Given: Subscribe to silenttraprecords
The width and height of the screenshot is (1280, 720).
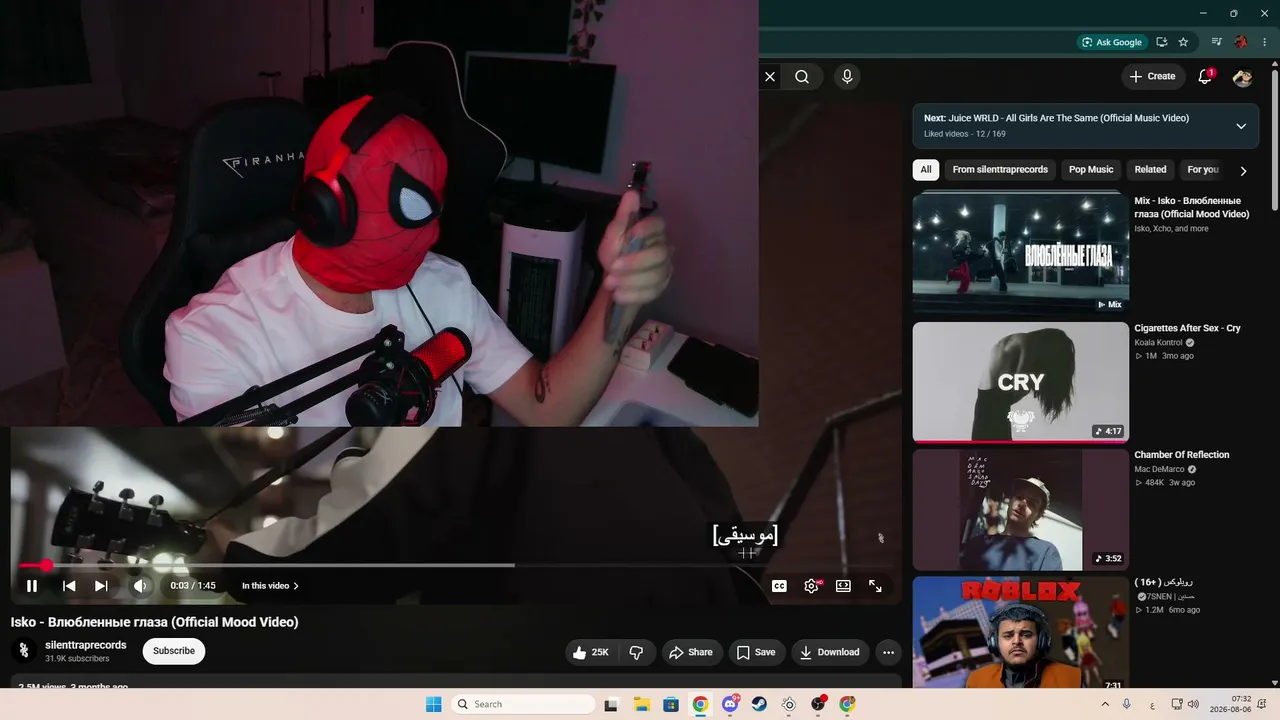Looking at the screenshot, I should 174,651.
